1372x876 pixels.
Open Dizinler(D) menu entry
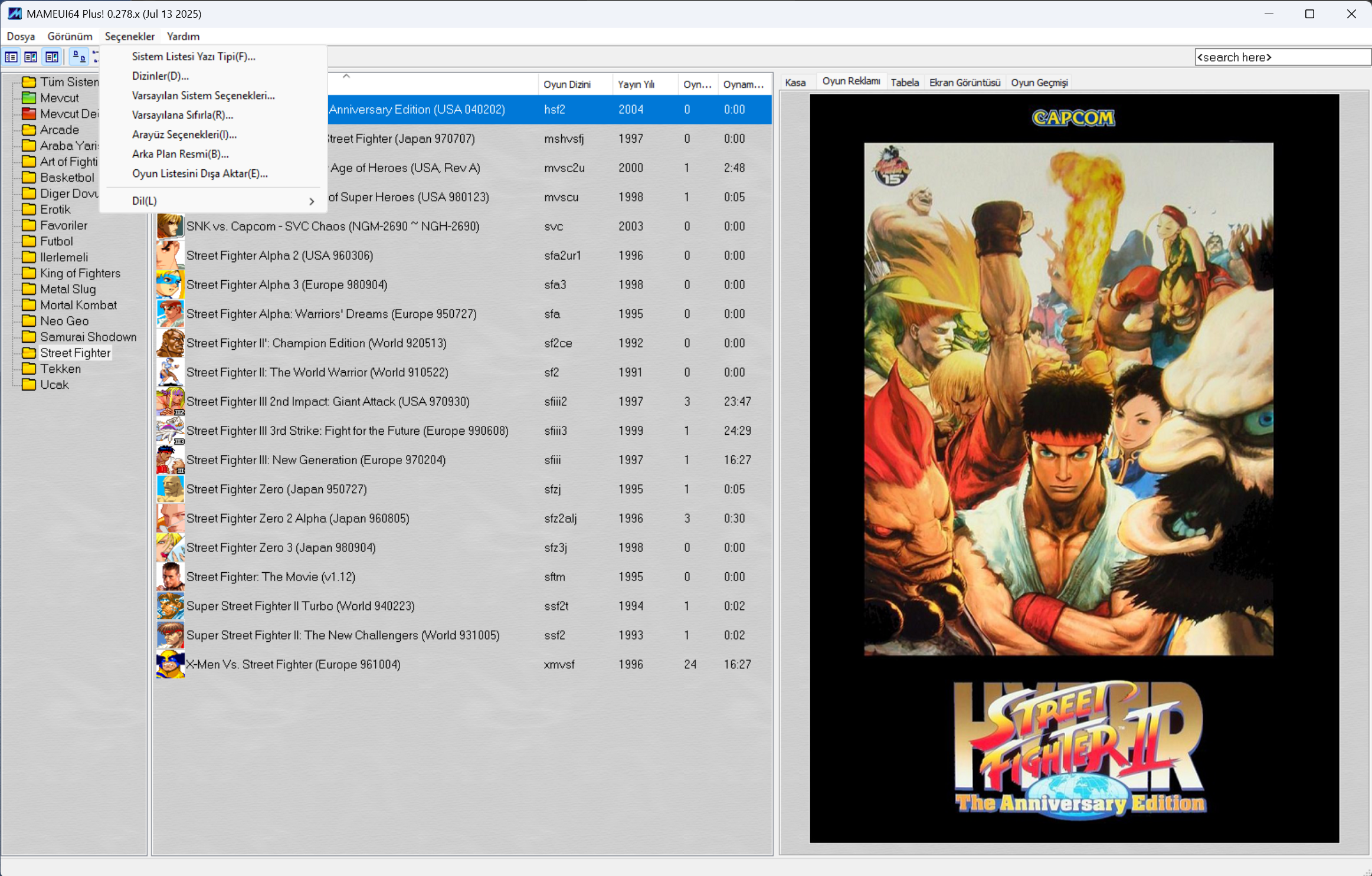(214, 76)
